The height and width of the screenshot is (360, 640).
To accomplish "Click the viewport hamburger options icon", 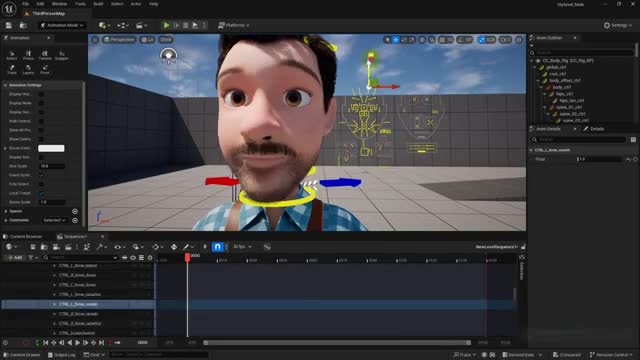I will [95, 40].
